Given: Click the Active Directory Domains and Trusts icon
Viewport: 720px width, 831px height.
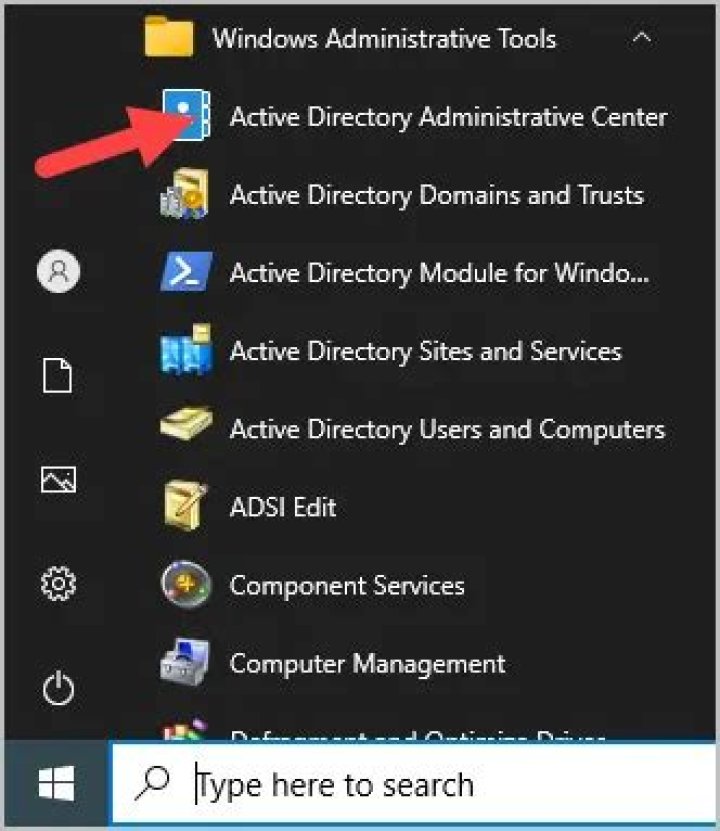Looking at the screenshot, I should (x=185, y=194).
